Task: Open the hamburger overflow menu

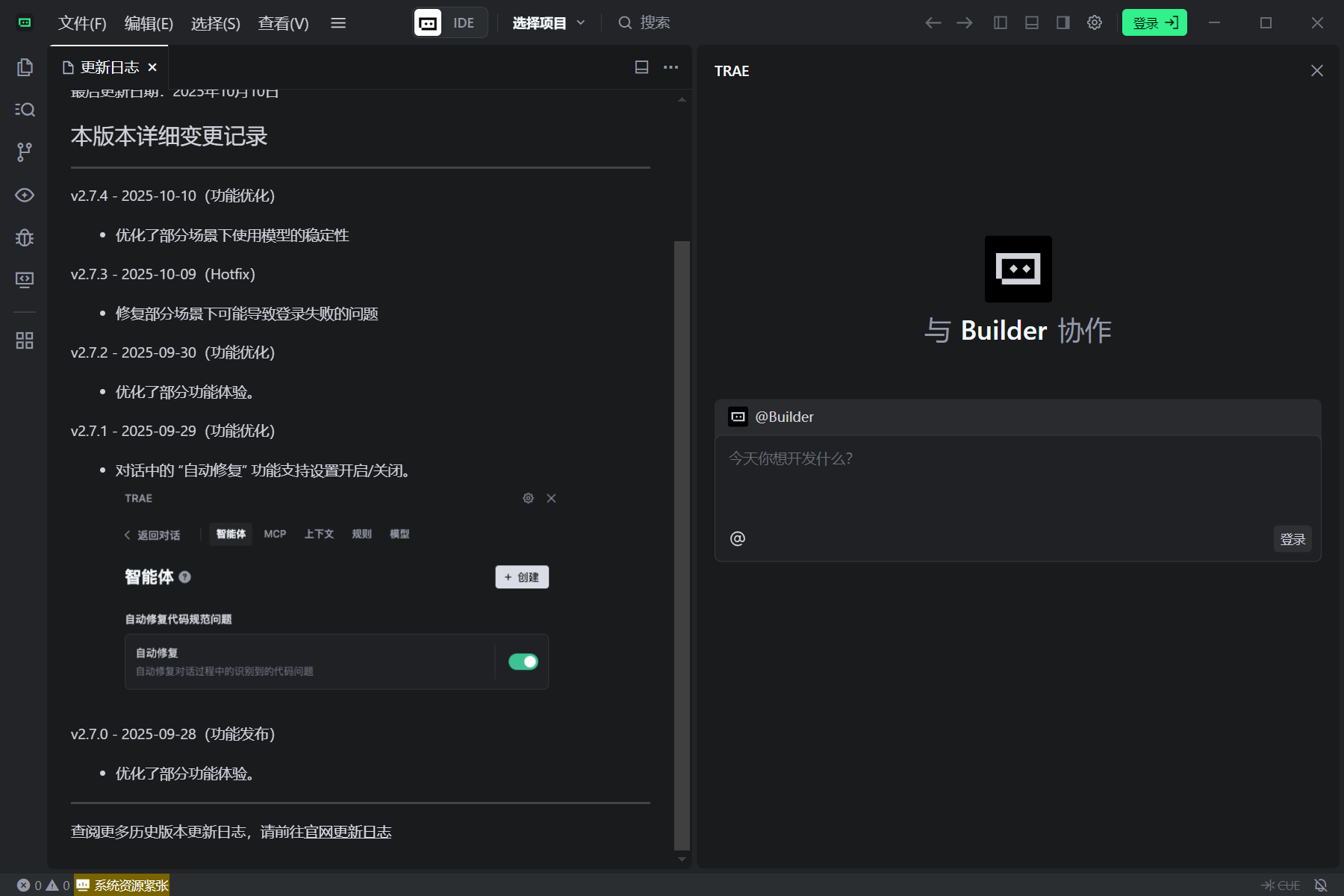Action: (x=338, y=23)
